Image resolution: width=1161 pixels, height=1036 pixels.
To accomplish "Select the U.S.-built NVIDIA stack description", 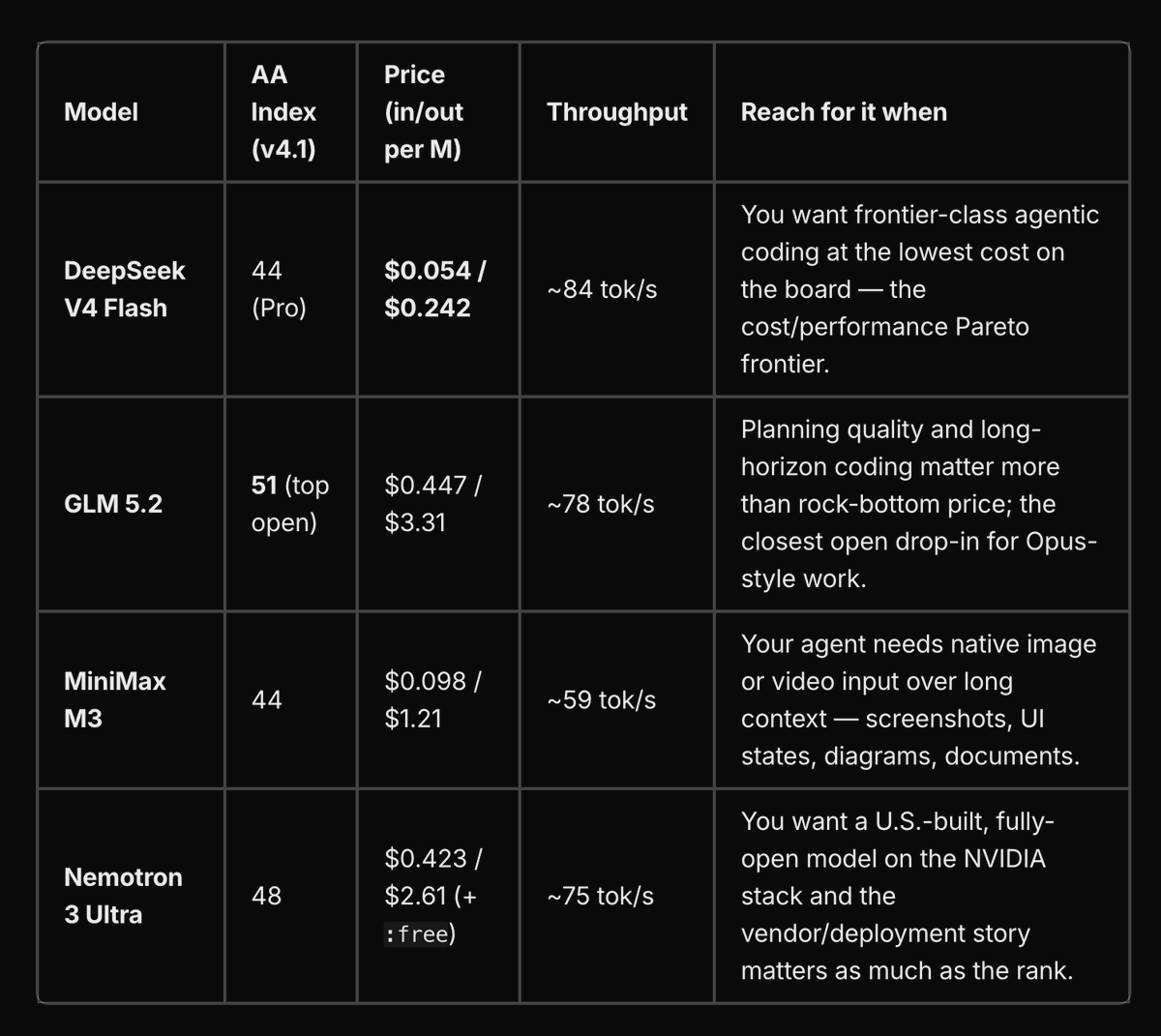I will click(x=907, y=896).
